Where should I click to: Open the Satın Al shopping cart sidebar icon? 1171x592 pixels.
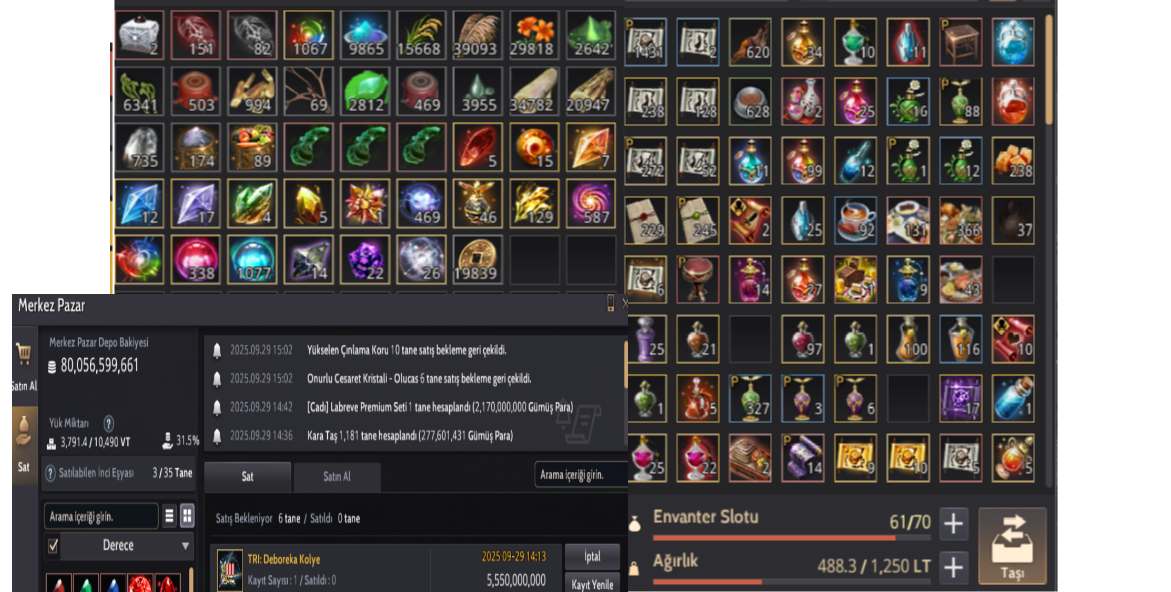pyautogui.click(x=23, y=355)
